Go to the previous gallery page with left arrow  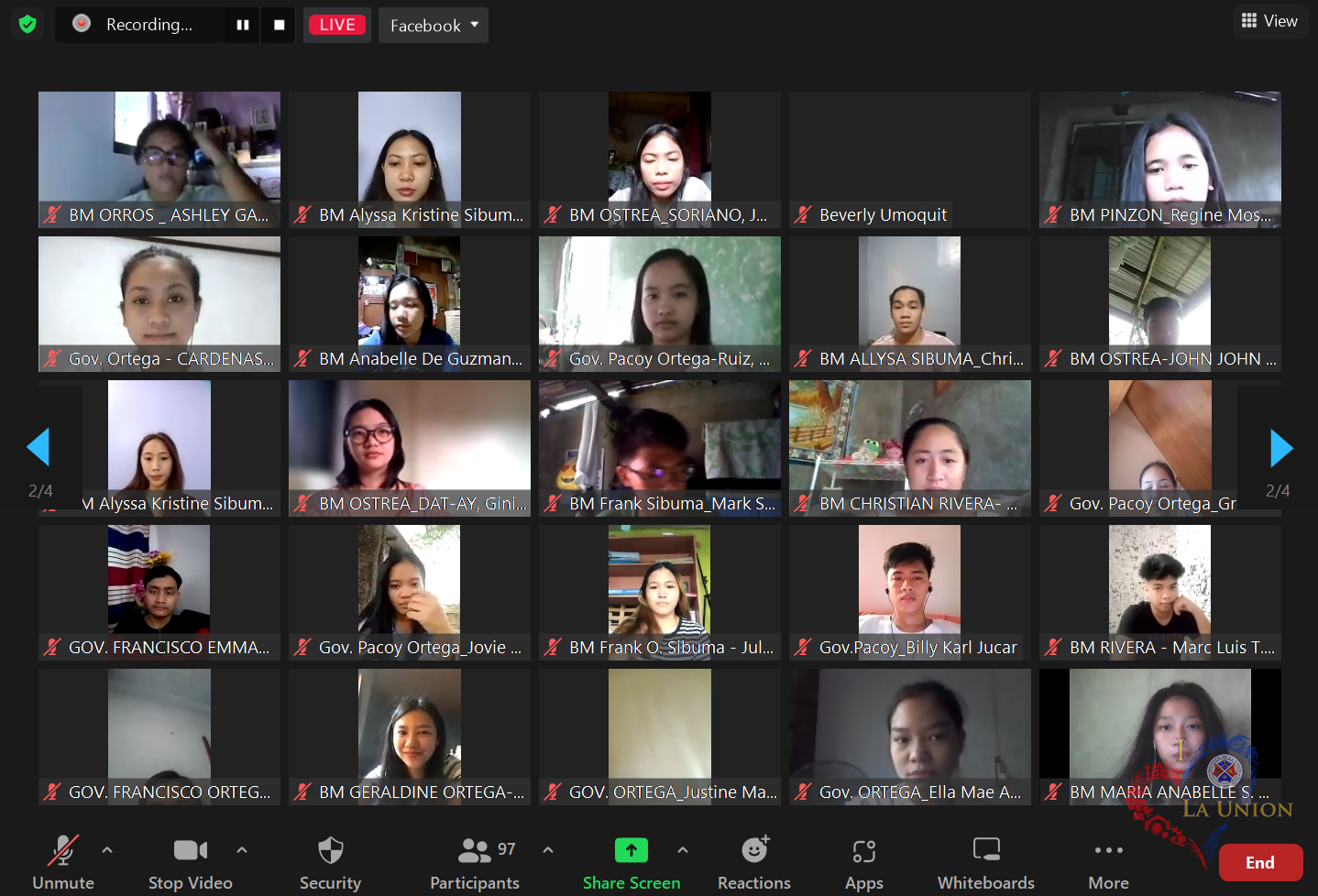(x=38, y=446)
